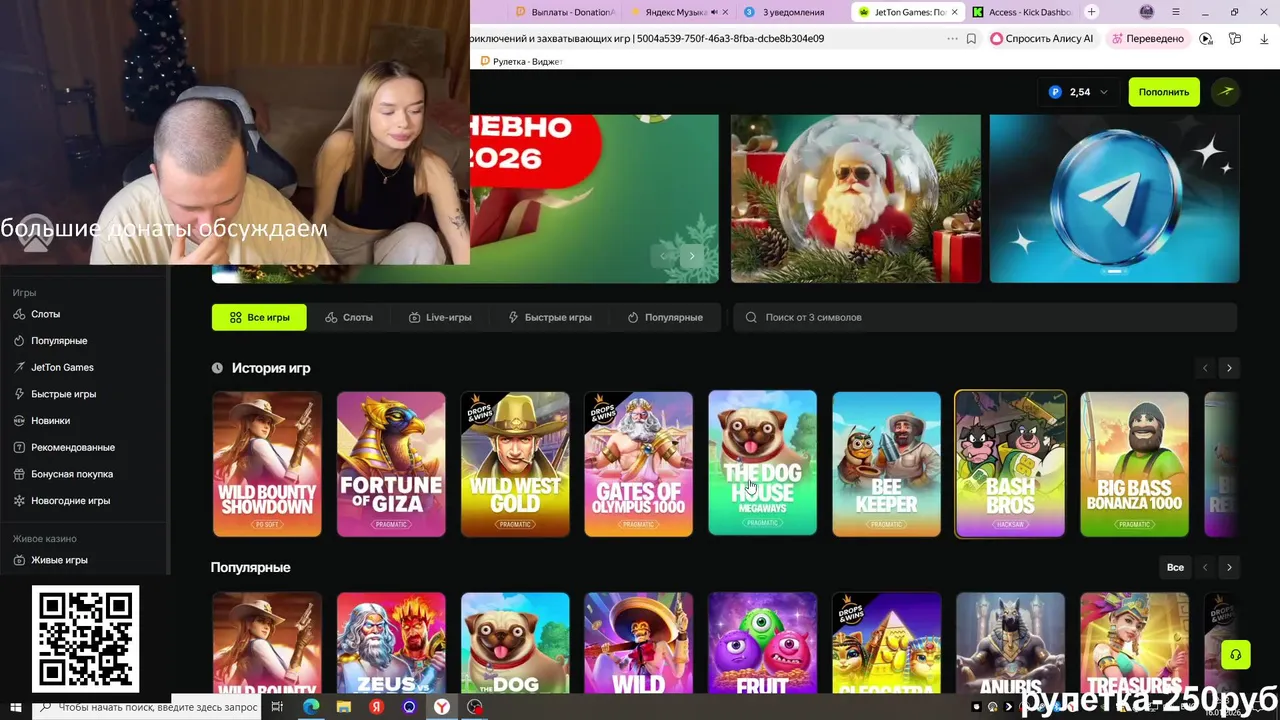Open Windows Start menu
The width and height of the screenshot is (1280, 720).
[x=15, y=707]
